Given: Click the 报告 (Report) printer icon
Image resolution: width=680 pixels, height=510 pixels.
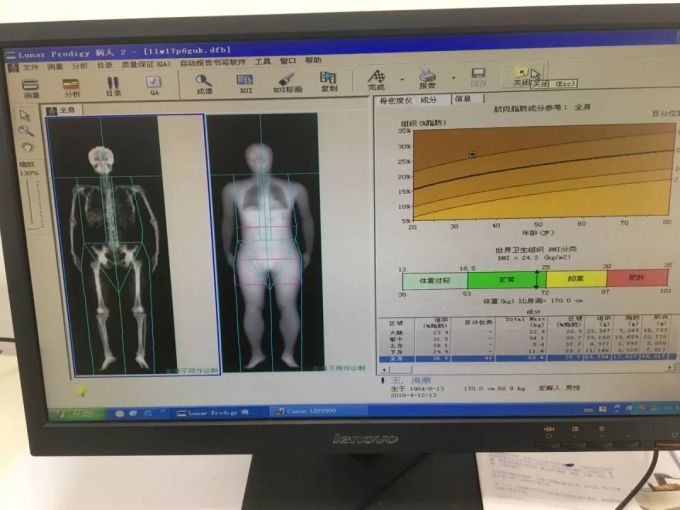Looking at the screenshot, I should click(427, 79).
